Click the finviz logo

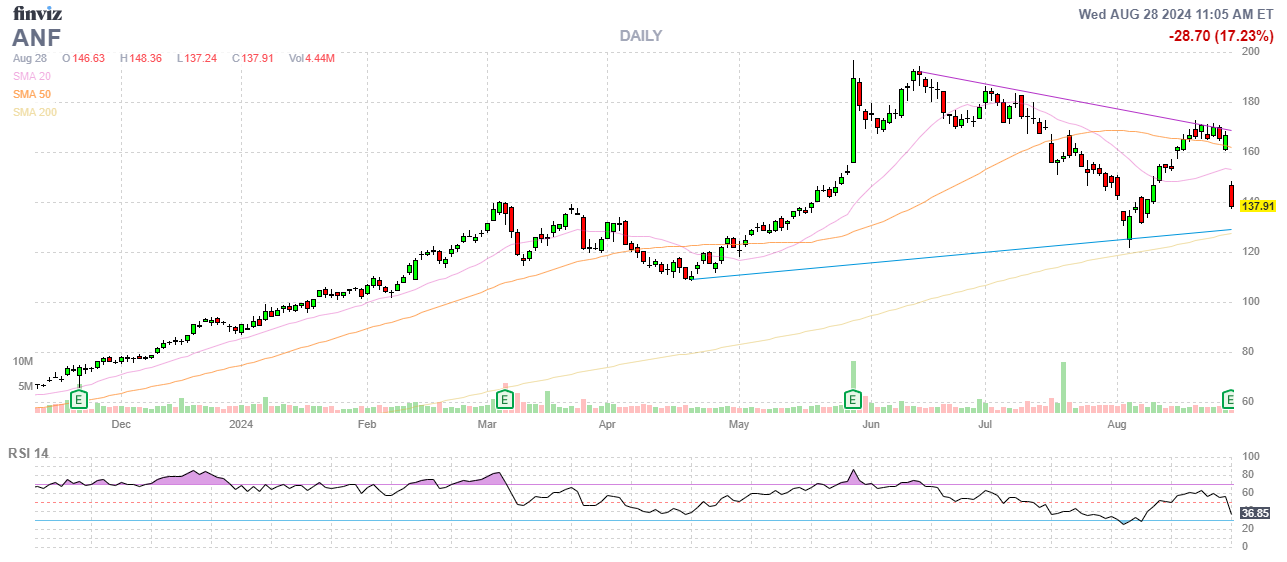pos(39,13)
